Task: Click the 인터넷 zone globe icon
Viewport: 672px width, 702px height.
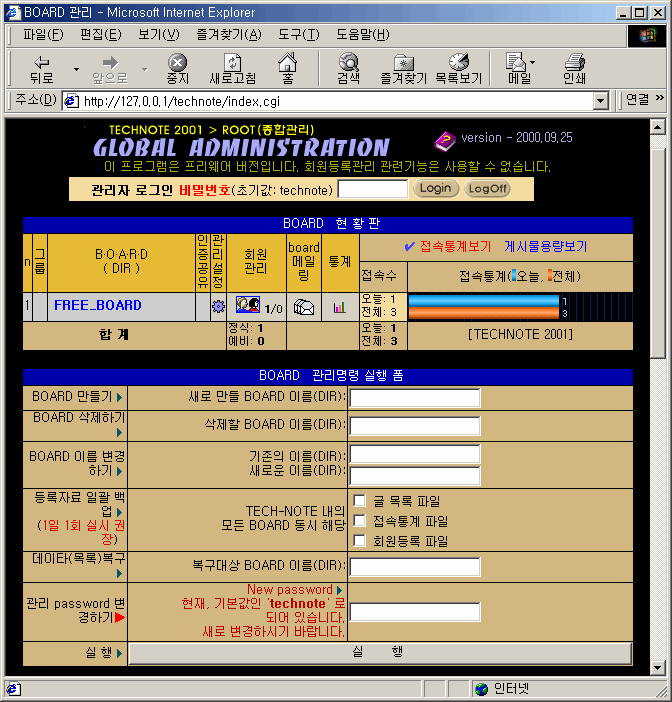Action: click(482, 689)
